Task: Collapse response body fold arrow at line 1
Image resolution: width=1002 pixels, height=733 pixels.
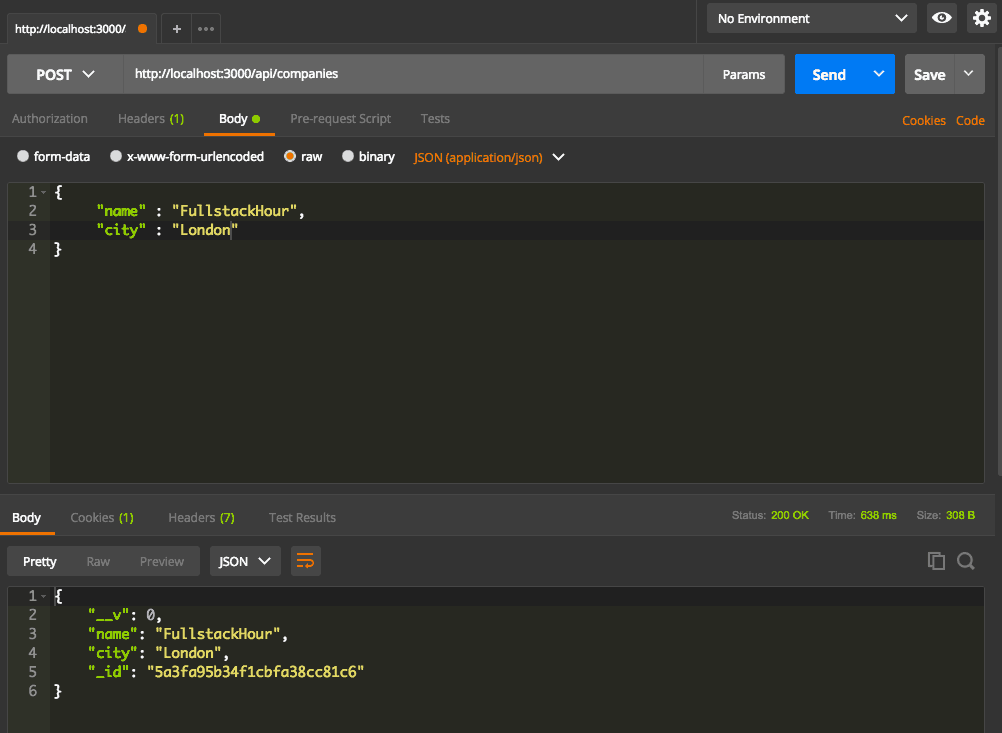Action: coord(43,596)
